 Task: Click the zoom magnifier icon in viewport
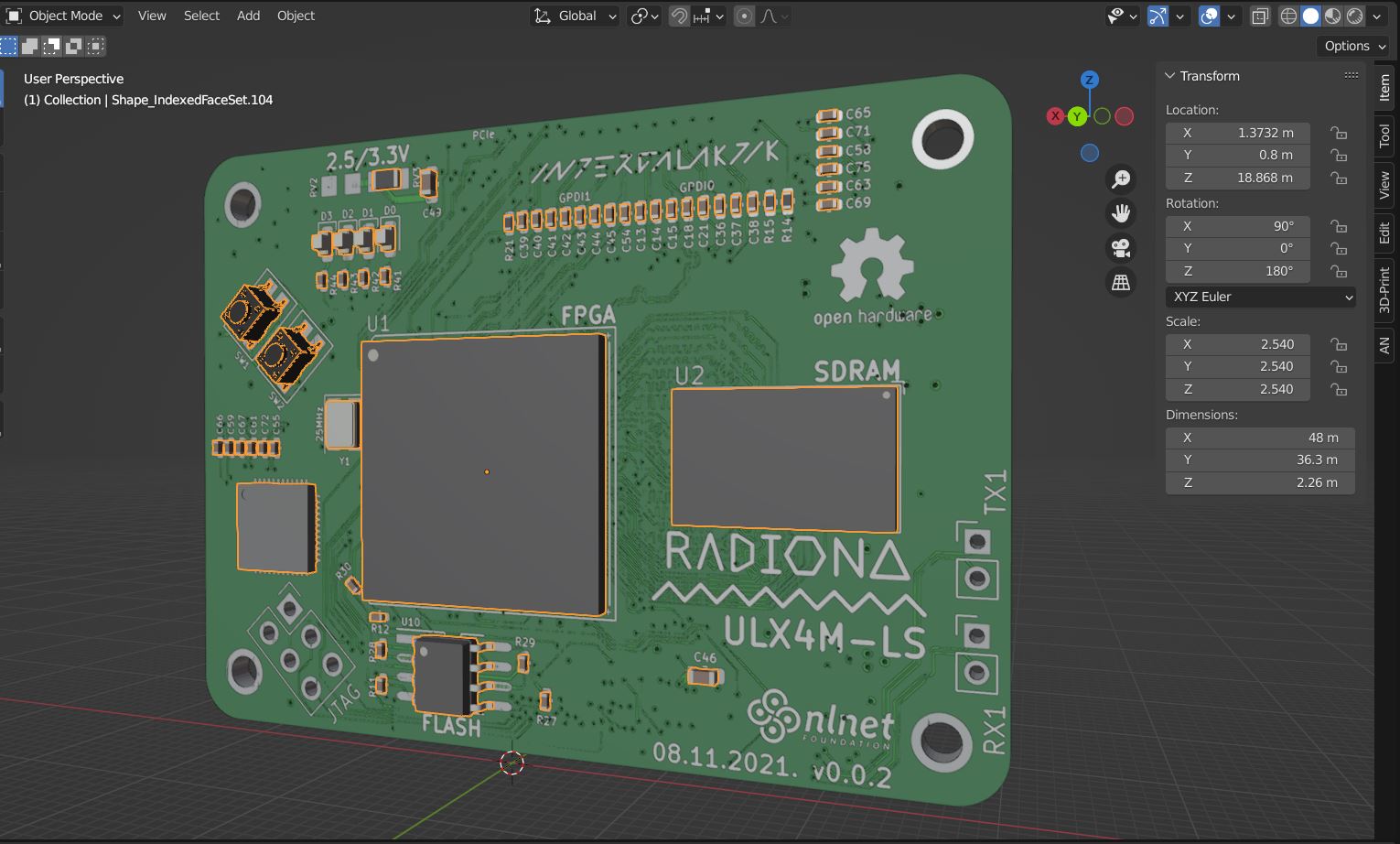pos(1121,179)
